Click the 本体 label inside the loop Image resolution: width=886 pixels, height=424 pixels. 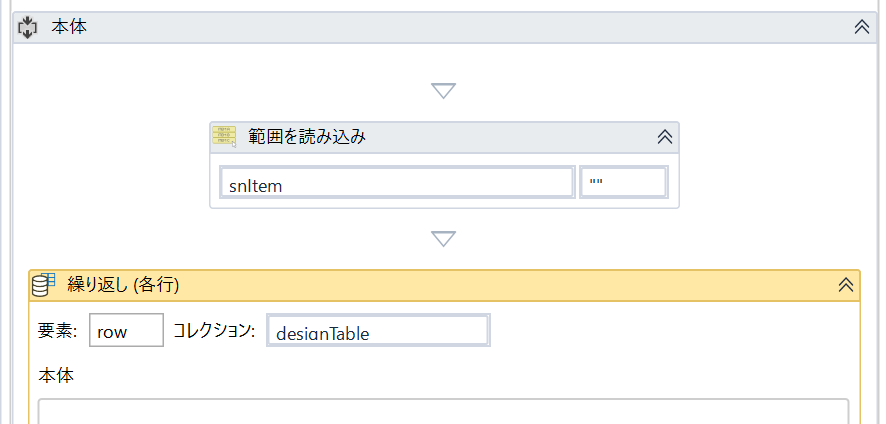56,376
